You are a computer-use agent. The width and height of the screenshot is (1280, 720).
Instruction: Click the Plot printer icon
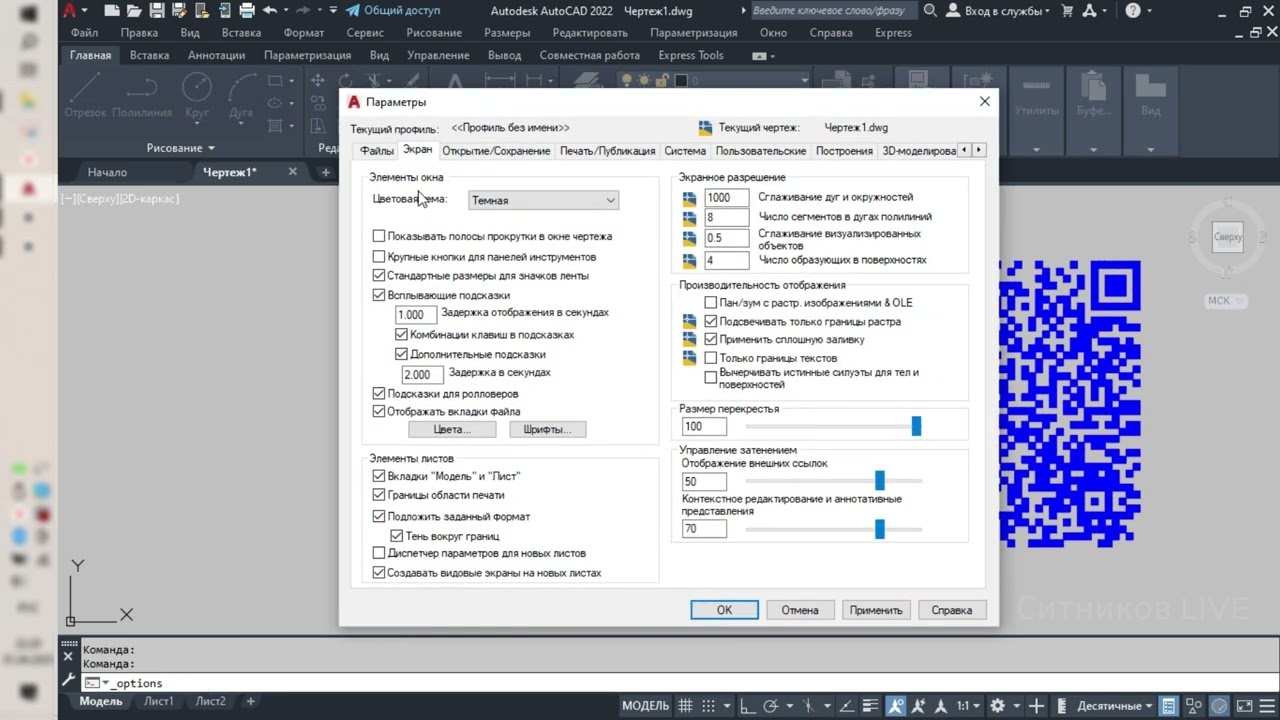(x=247, y=11)
